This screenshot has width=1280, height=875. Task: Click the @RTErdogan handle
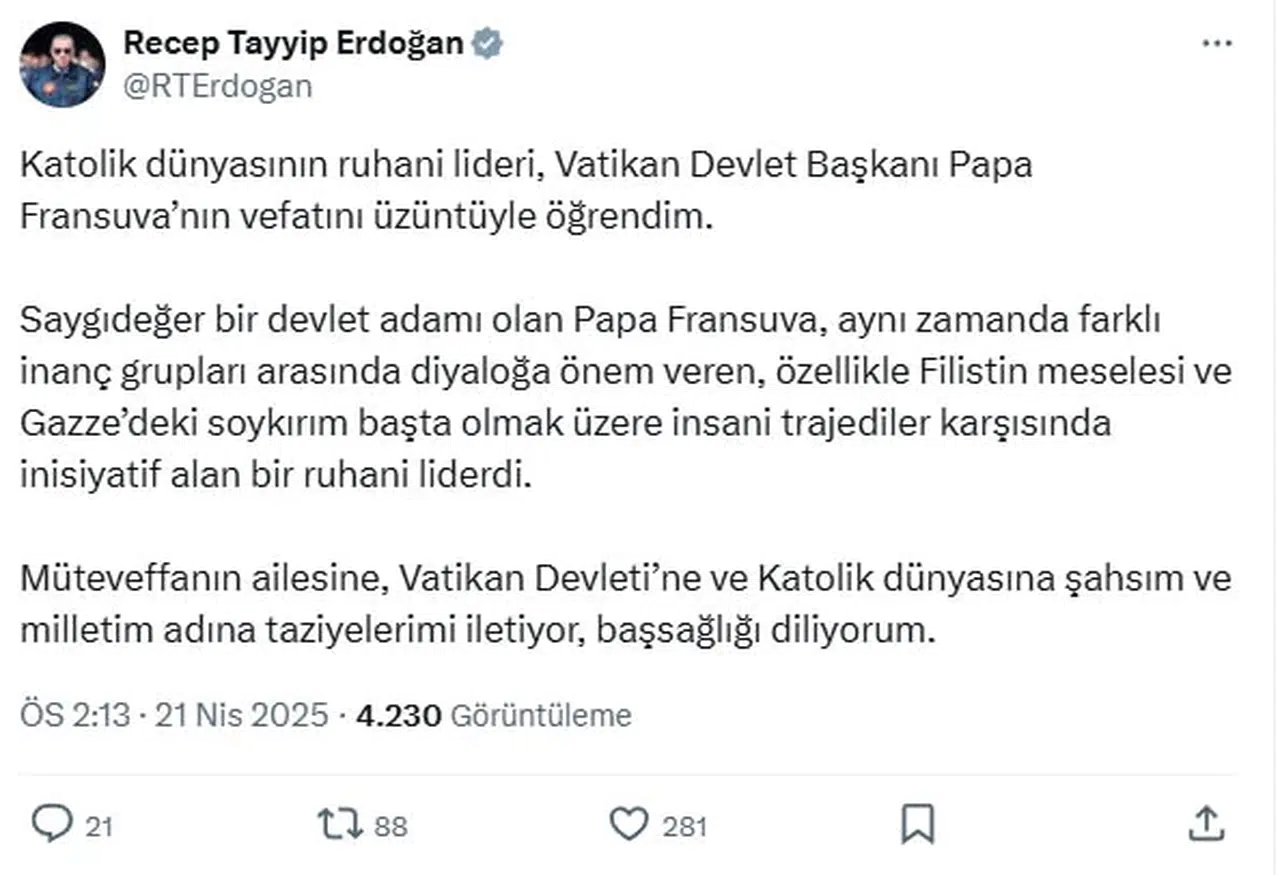pos(217,86)
